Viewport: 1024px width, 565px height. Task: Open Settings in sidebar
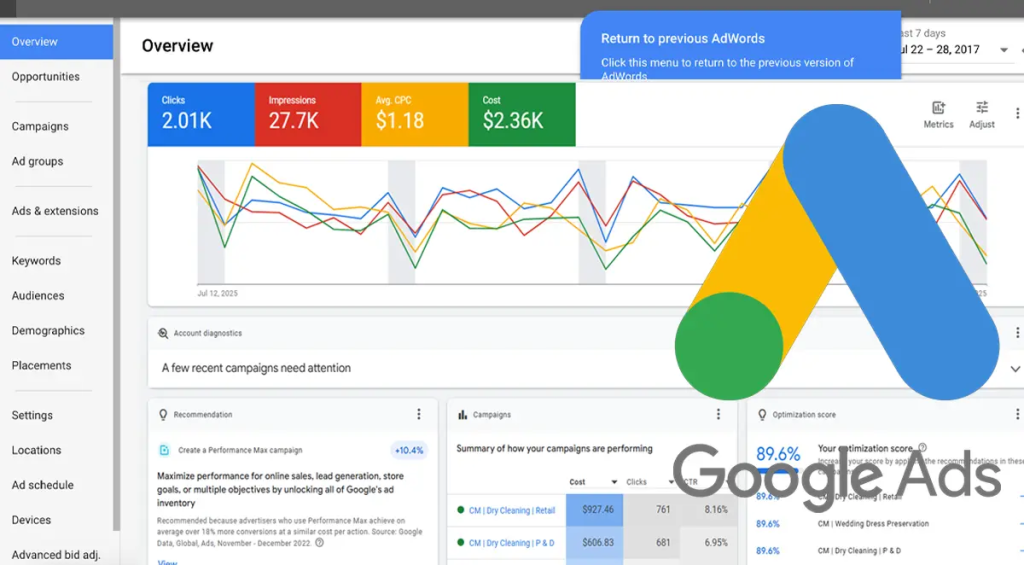(32, 415)
